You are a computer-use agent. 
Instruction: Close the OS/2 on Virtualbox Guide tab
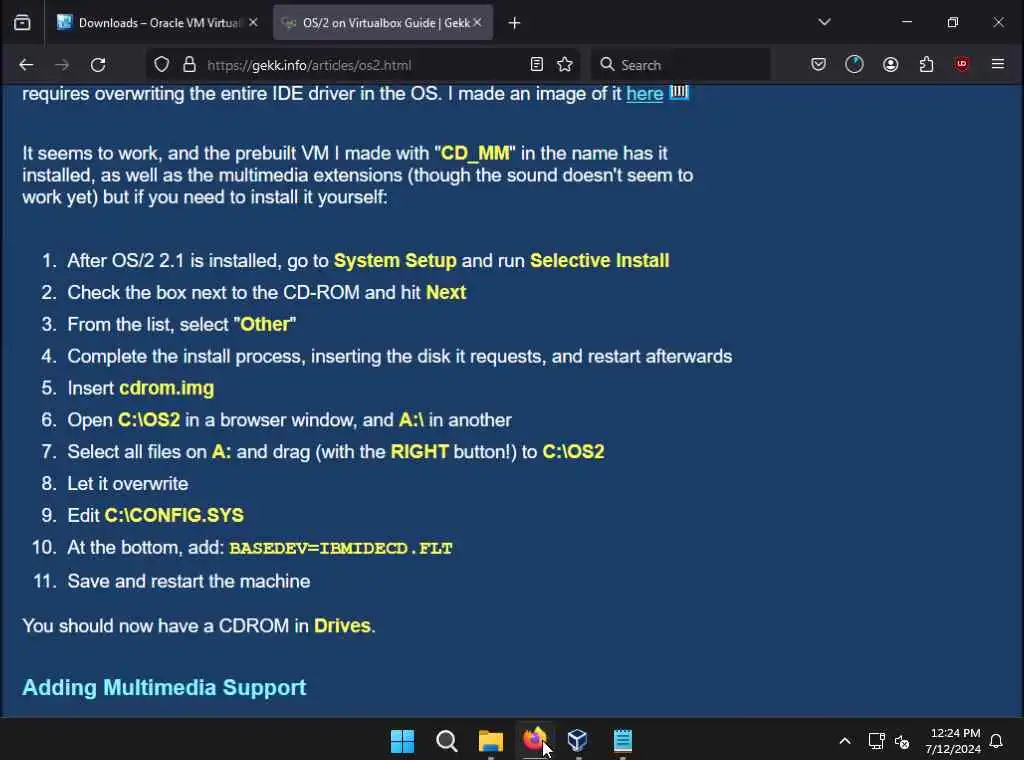point(477,23)
